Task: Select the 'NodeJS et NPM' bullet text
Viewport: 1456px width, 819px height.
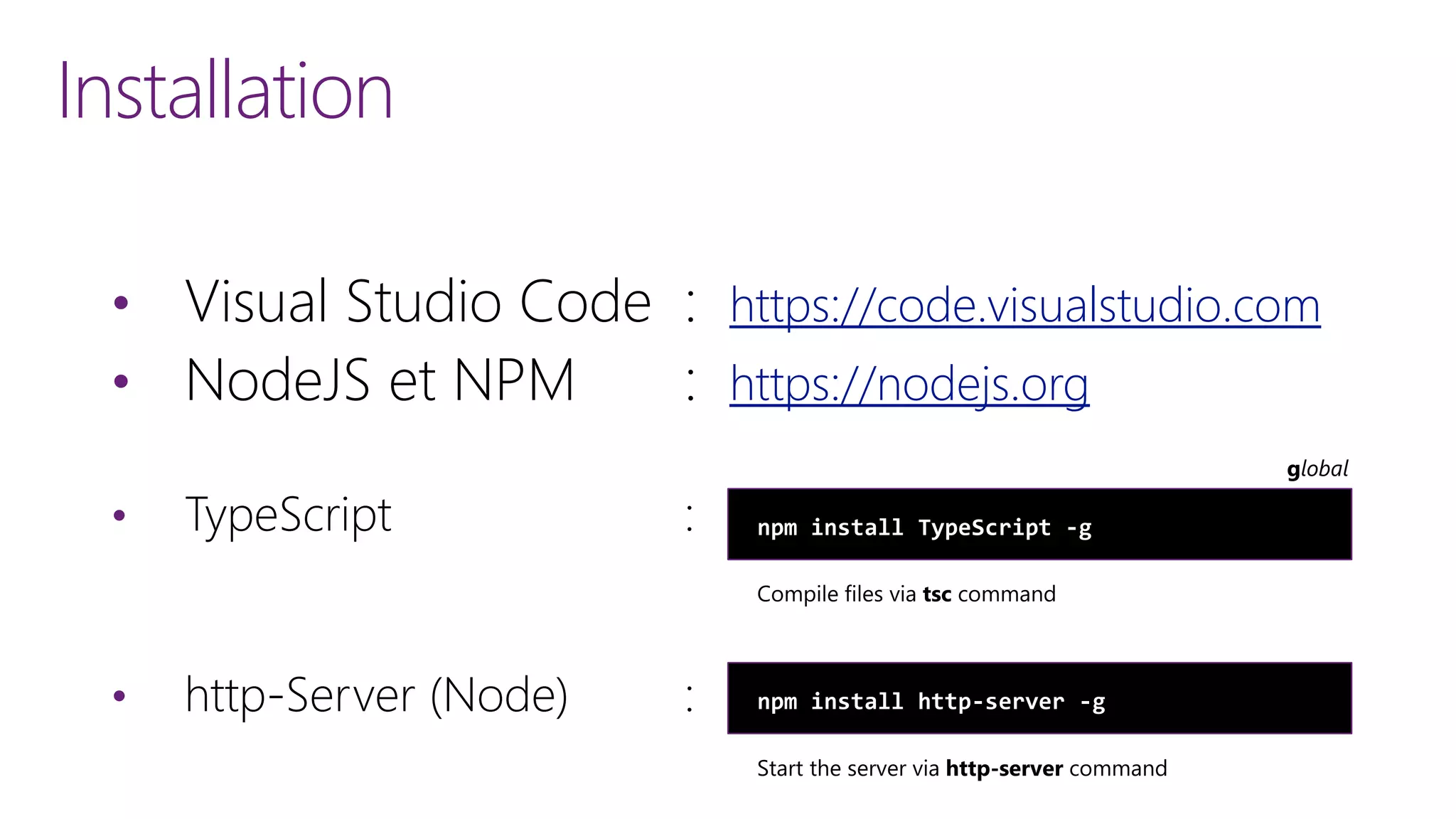Action: [380, 380]
